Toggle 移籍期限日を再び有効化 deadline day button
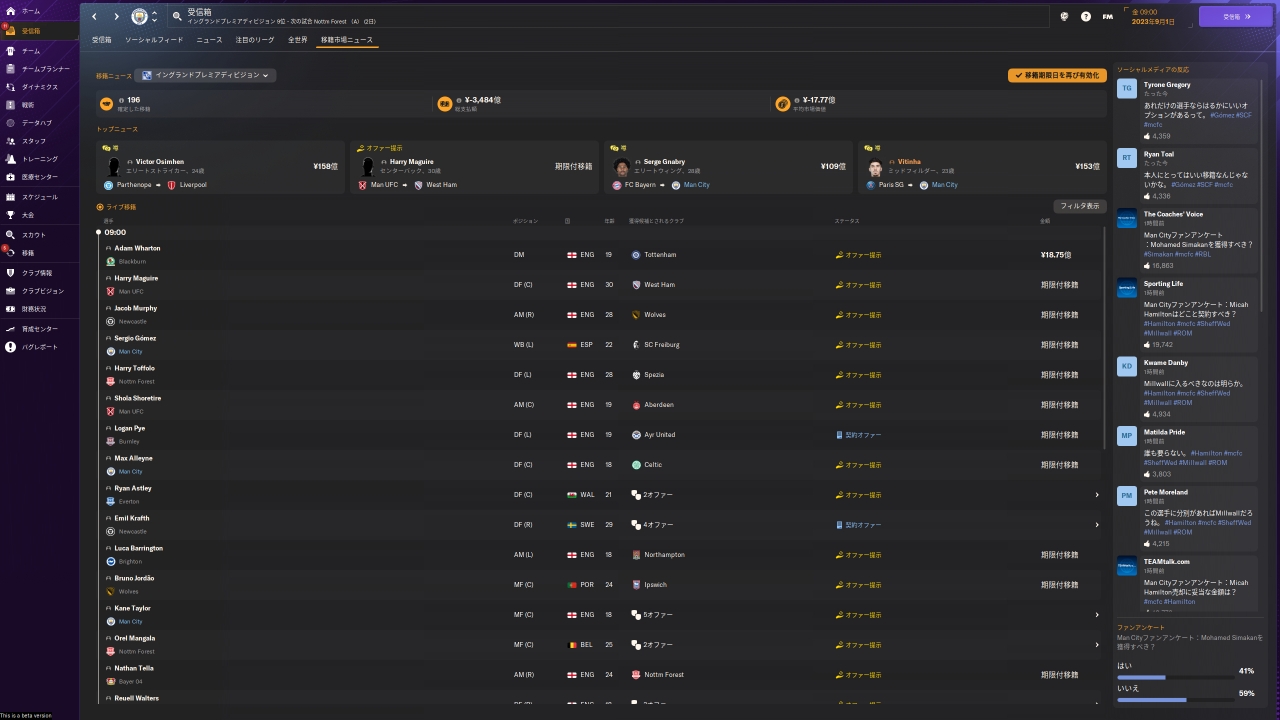 click(1057, 75)
